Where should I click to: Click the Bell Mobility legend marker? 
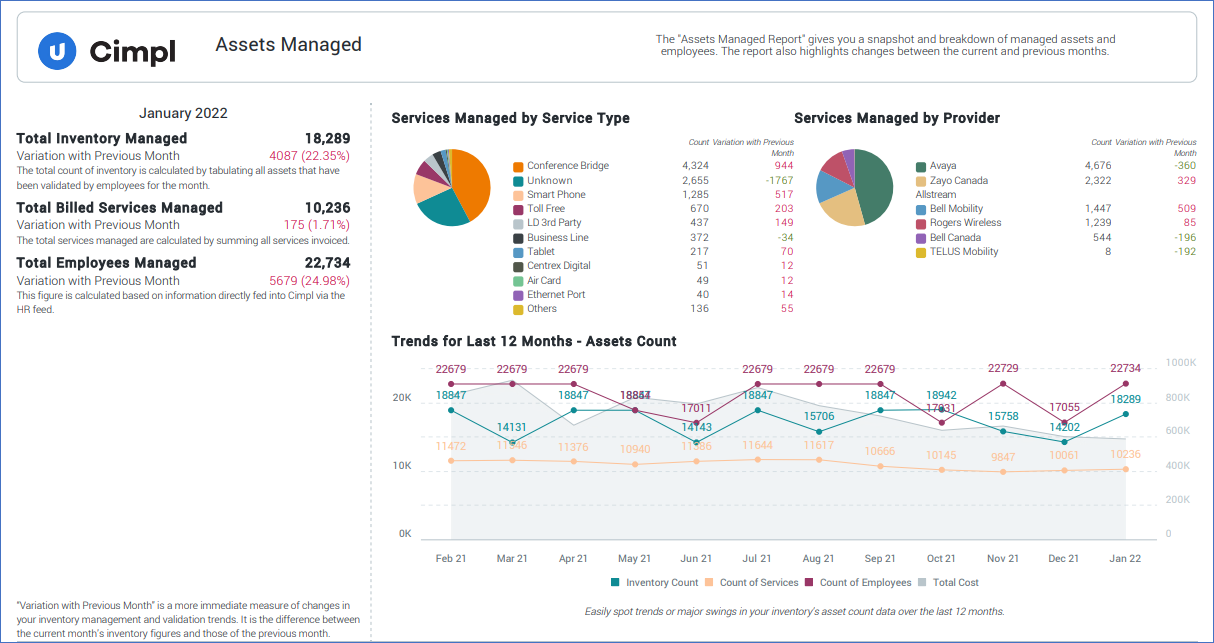pyautogui.click(x=921, y=208)
